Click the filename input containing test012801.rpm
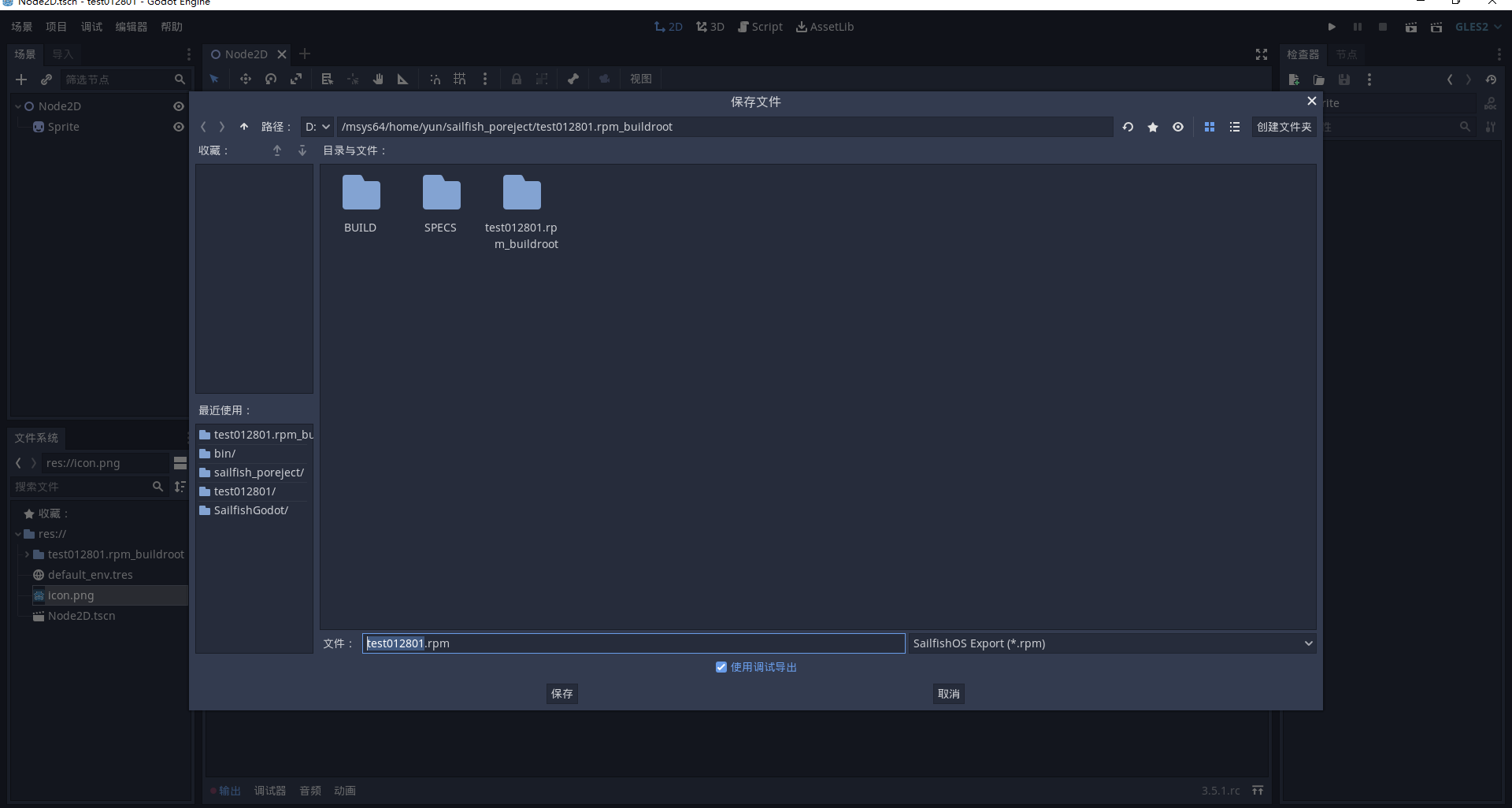Viewport: 1512px width, 808px height. click(x=634, y=643)
